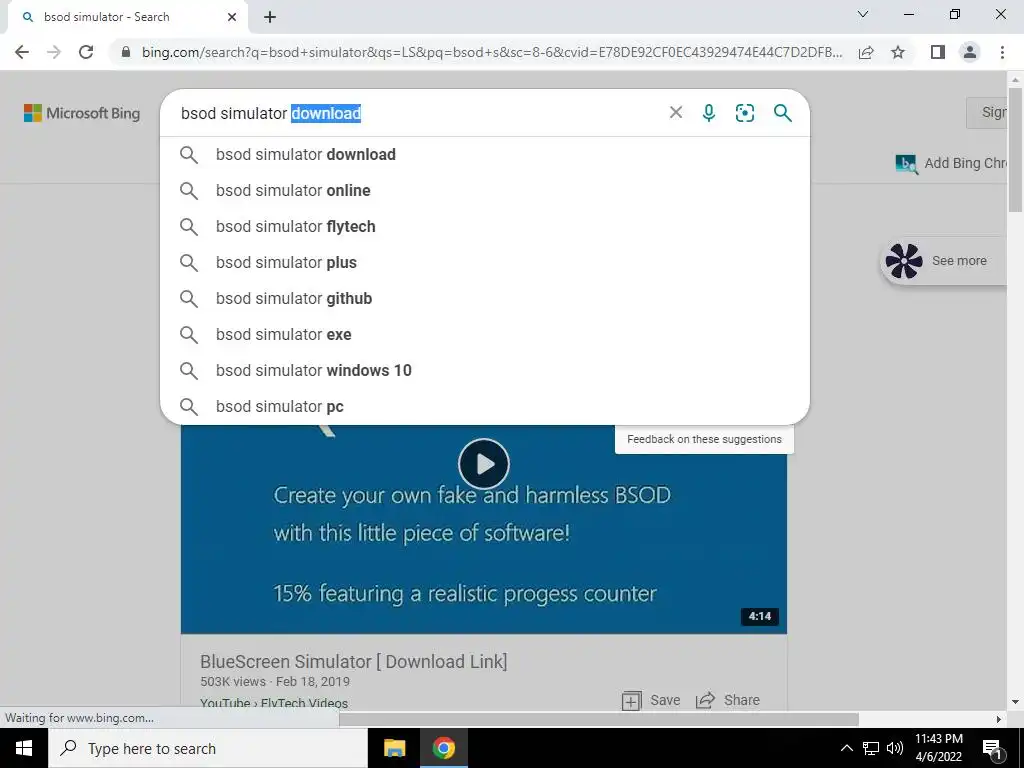Clear the Bing search box text
Viewport: 1024px width, 768px height.
click(x=676, y=112)
